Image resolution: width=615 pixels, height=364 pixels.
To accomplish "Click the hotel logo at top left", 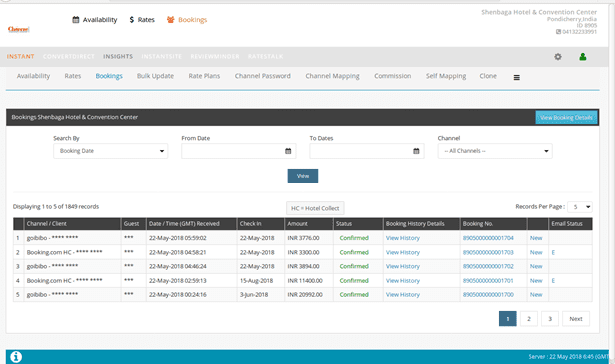I will pos(18,29).
